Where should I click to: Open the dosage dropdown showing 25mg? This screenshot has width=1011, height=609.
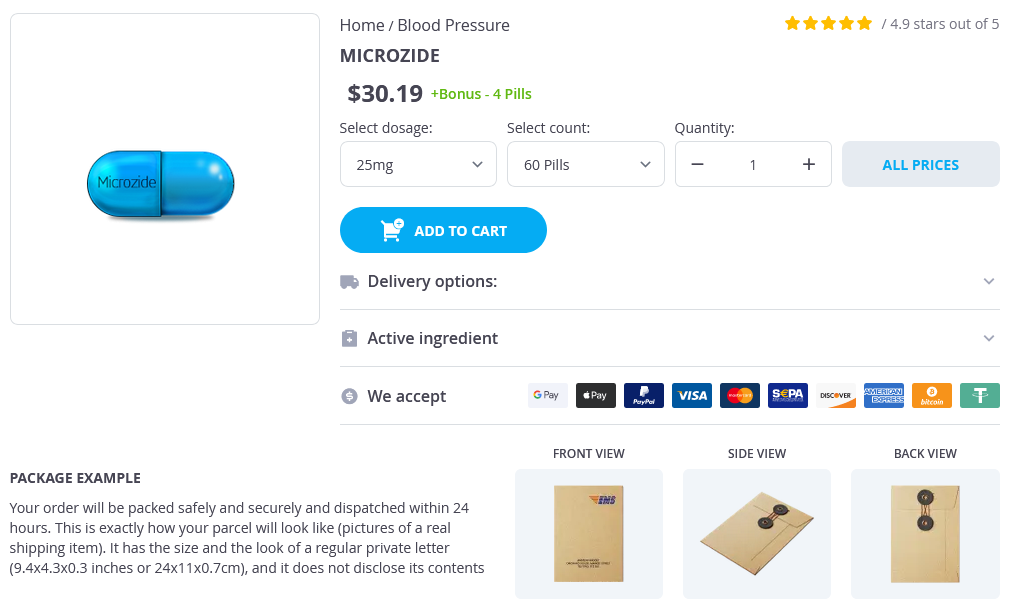pos(418,165)
